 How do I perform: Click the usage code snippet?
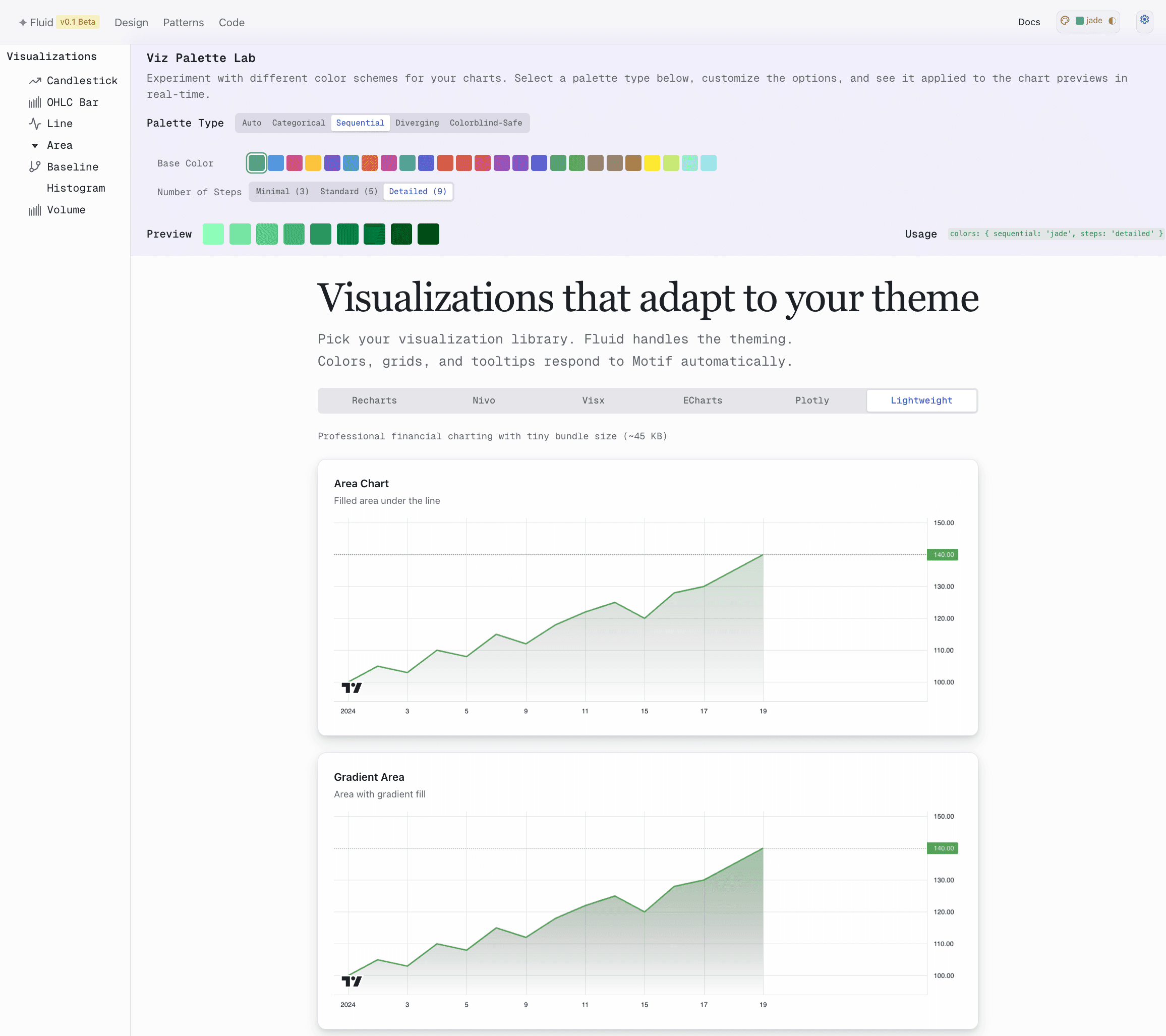(x=1056, y=234)
